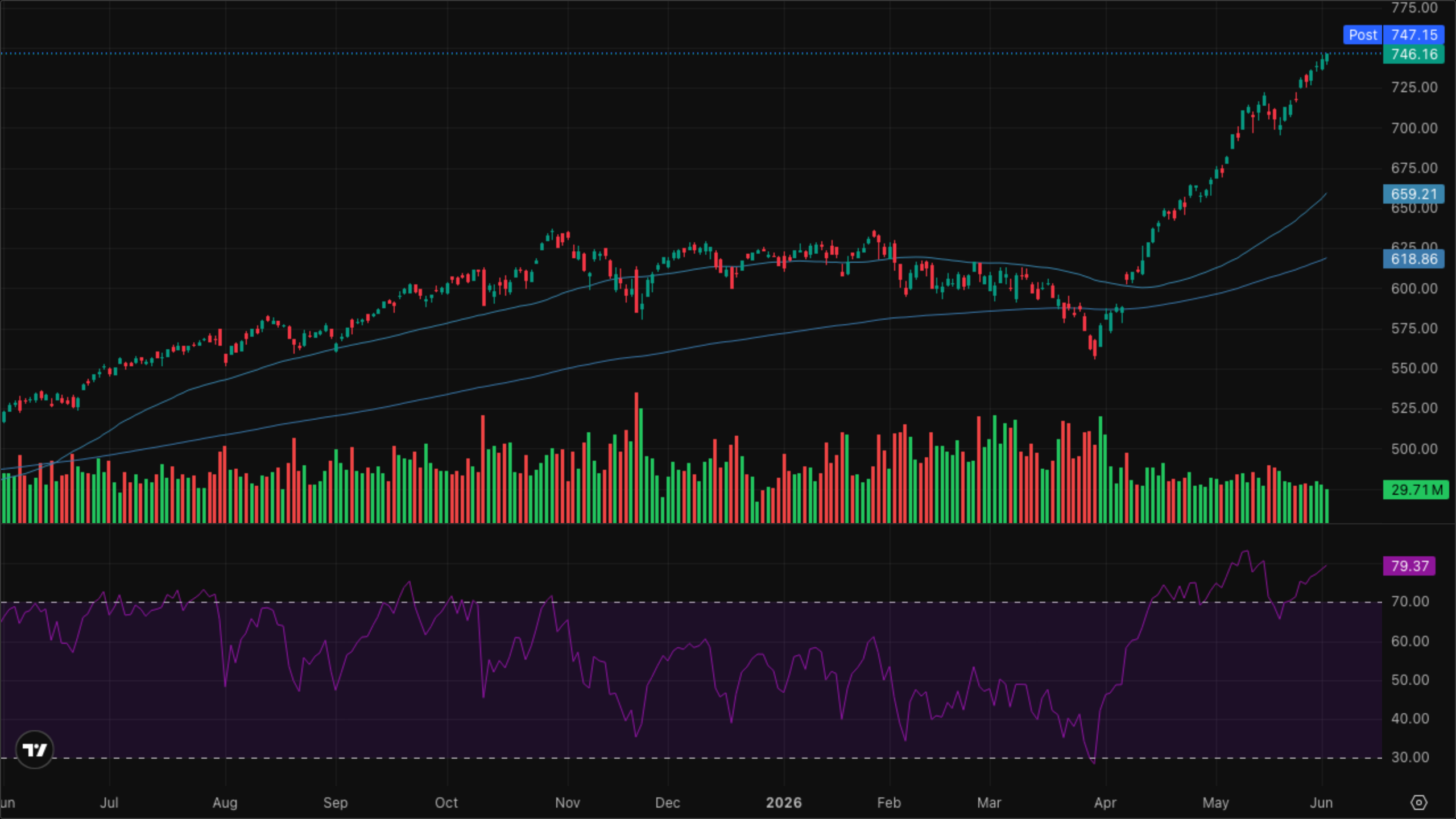Click the Feb label on time axis
Screen dimensions: 1456x819
tap(889, 803)
